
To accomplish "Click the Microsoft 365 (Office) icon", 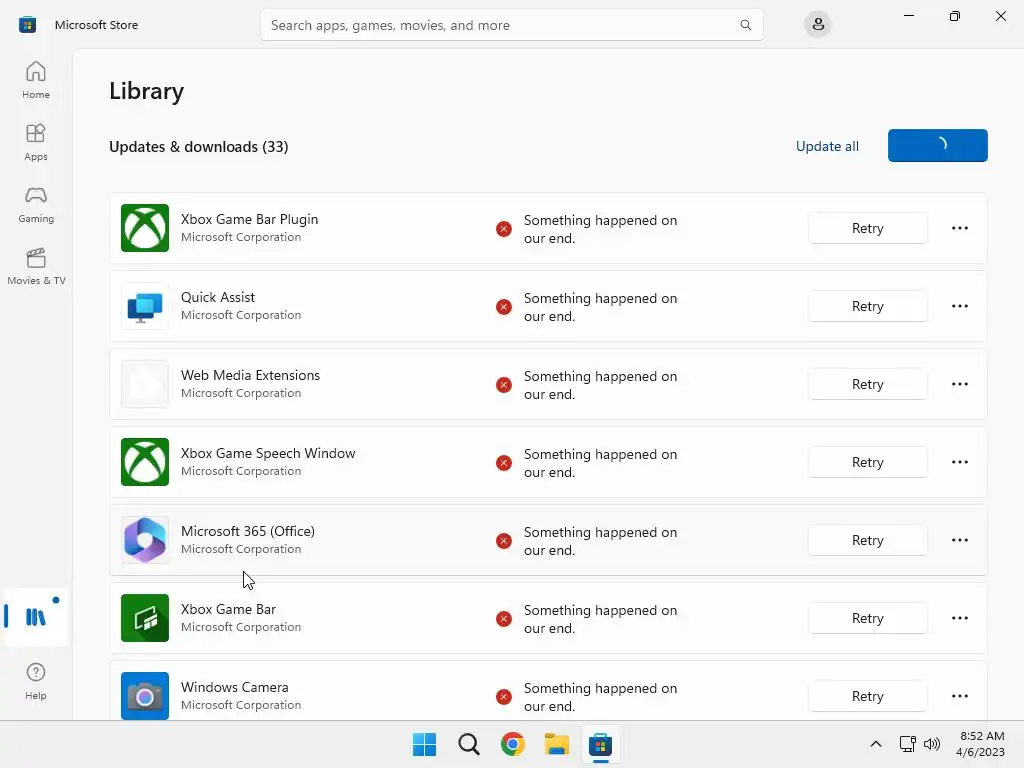I will click(x=145, y=540).
